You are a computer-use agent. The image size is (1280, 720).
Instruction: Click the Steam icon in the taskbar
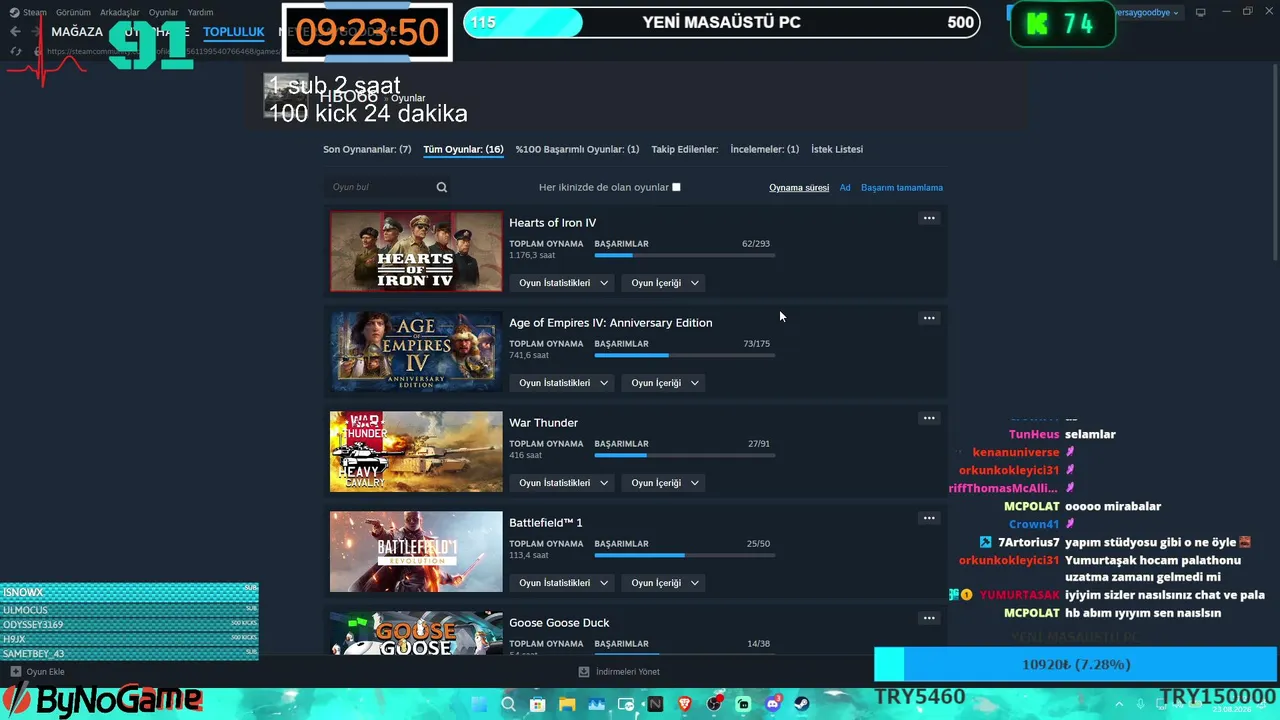click(x=802, y=704)
